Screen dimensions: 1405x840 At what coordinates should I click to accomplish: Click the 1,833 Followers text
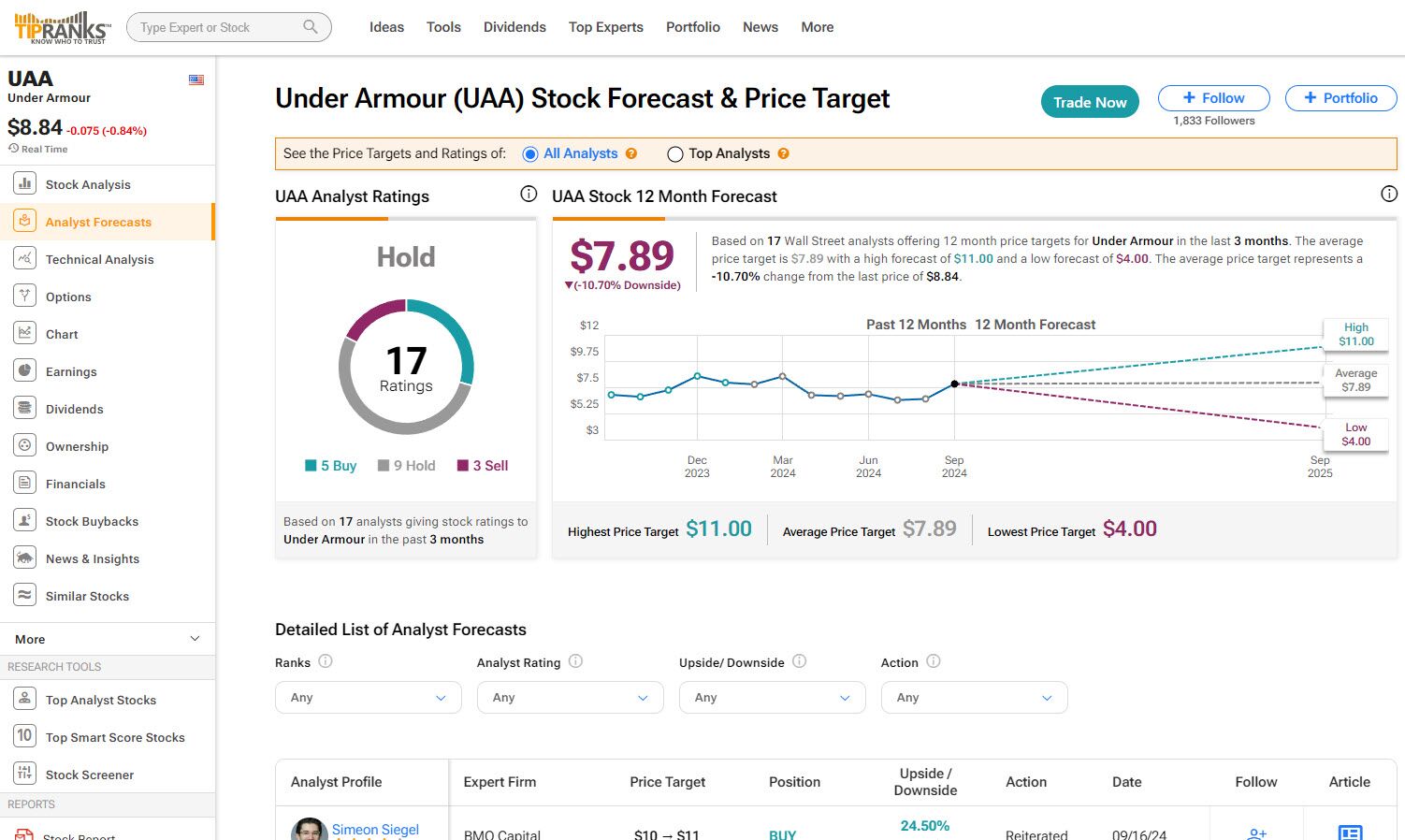coord(1214,121)
